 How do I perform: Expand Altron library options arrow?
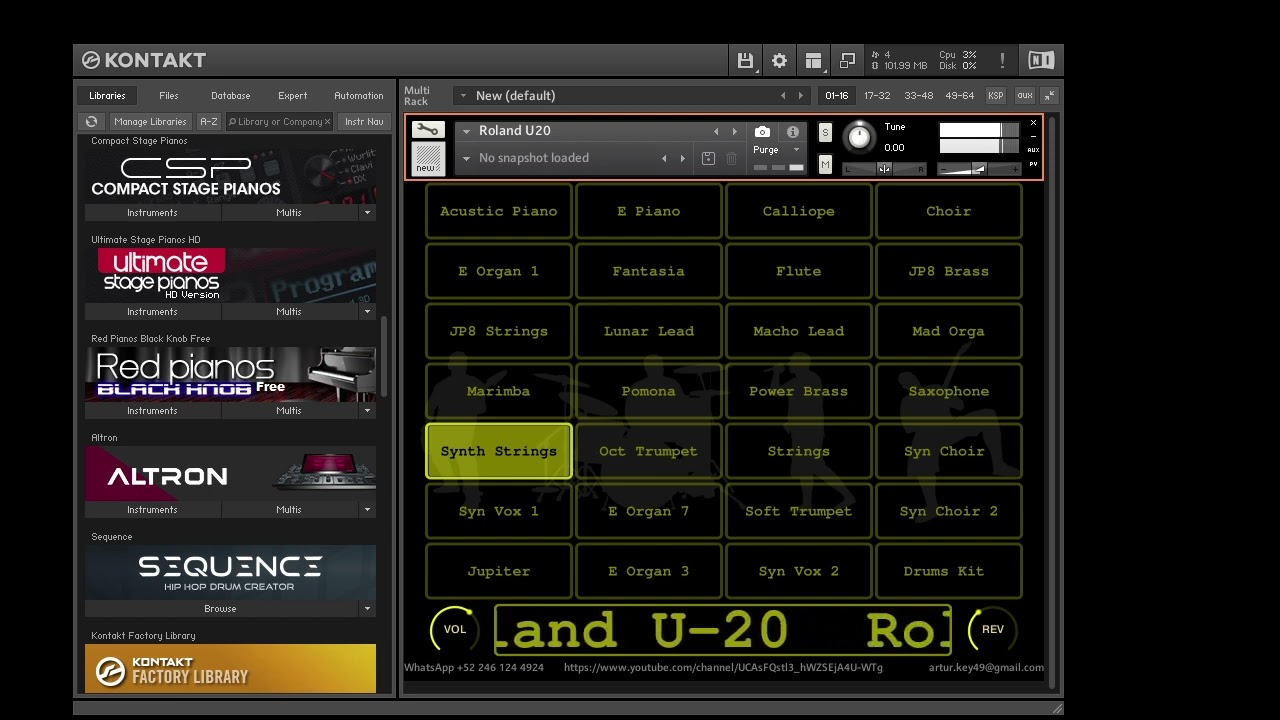tap(367, 510)
